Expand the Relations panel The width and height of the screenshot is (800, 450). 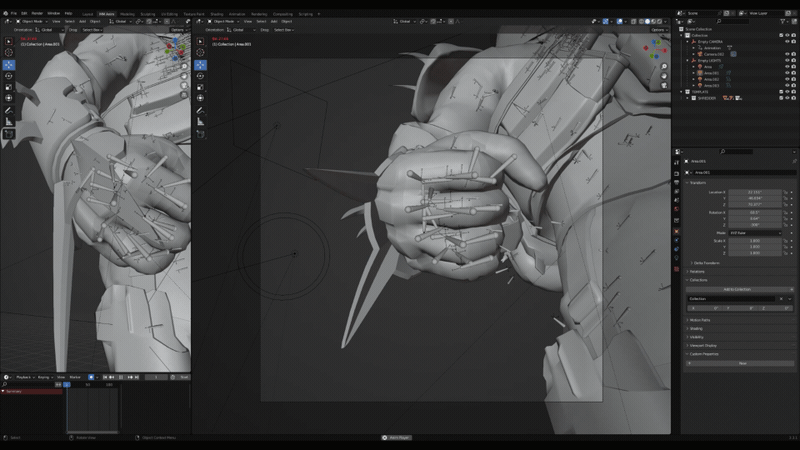(x=696, y=271)
